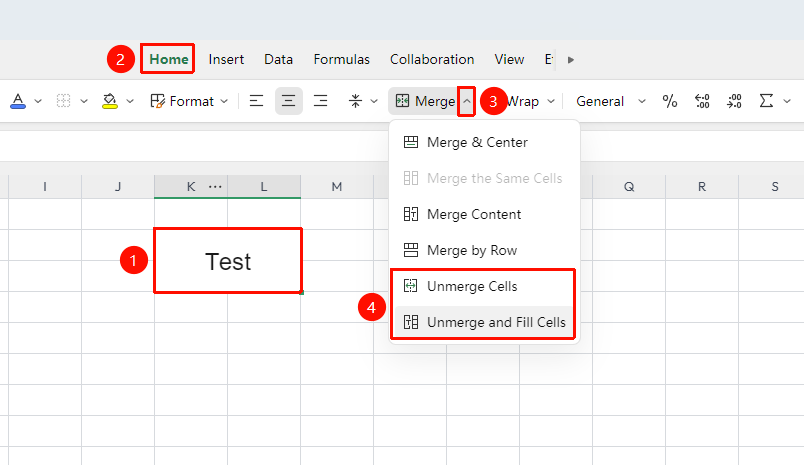Image resolution: width=804 pixels, height=465 pixels.
Task: Open the View tab
Action: pos(509,59)
